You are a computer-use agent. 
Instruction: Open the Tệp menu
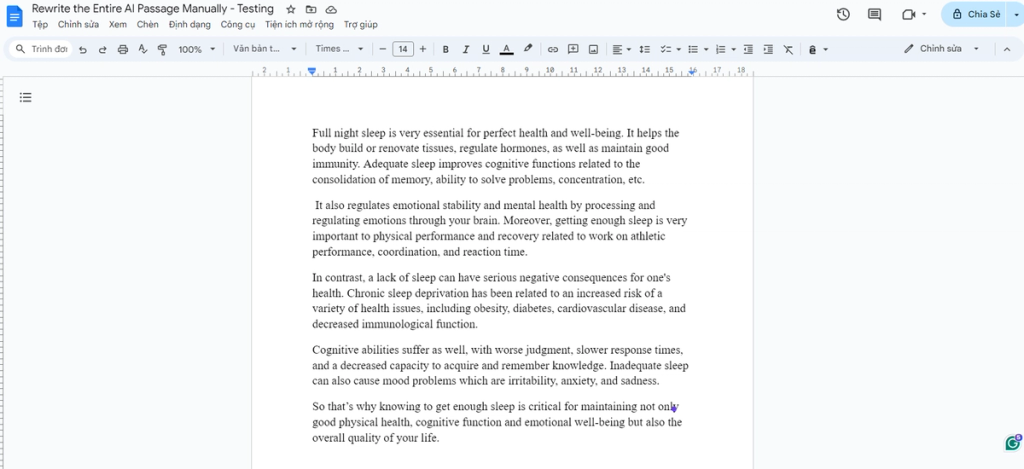[x=40, y=25]
